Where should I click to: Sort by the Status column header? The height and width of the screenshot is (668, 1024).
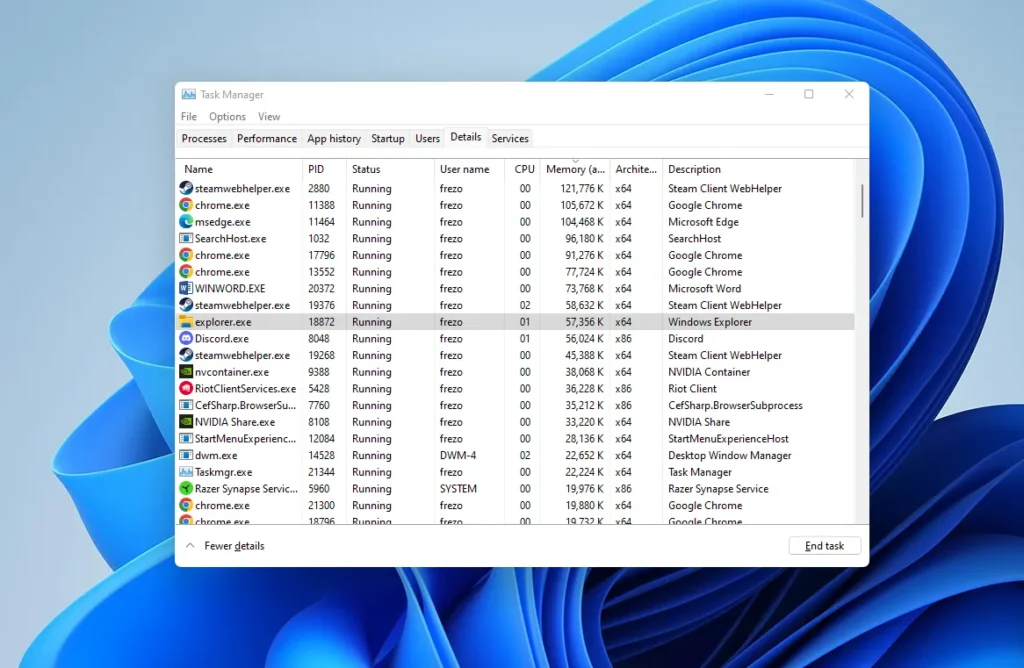point(390,169)
